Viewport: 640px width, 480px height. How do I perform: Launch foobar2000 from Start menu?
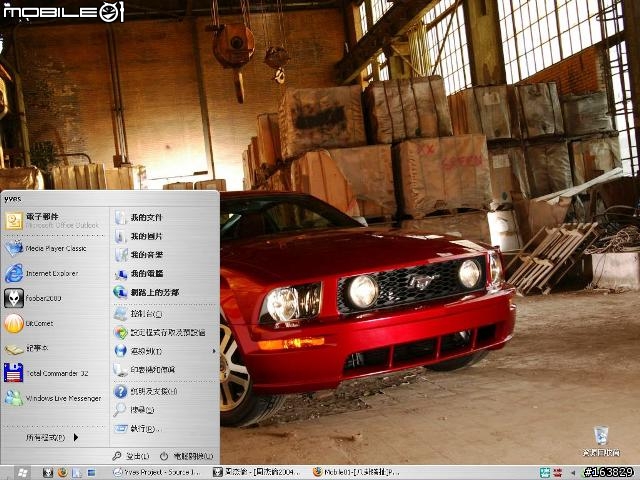click(55, 298)
